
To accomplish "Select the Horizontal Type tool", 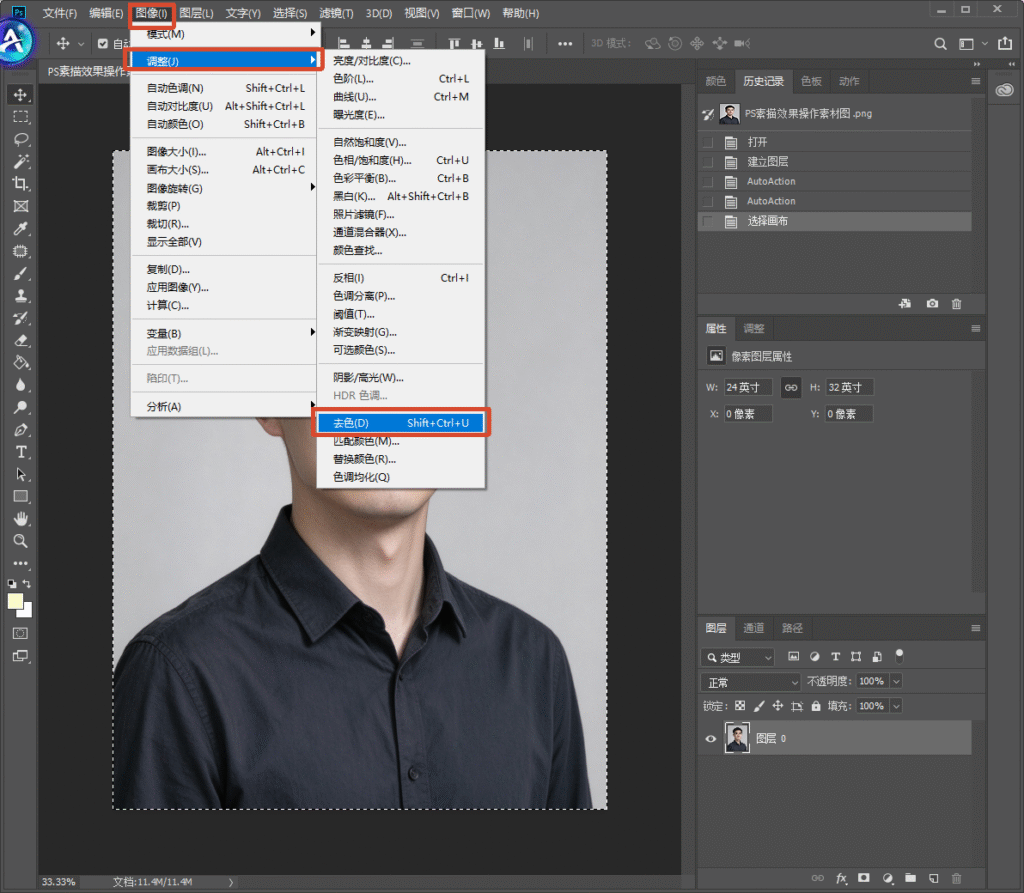I will [21, 452].
